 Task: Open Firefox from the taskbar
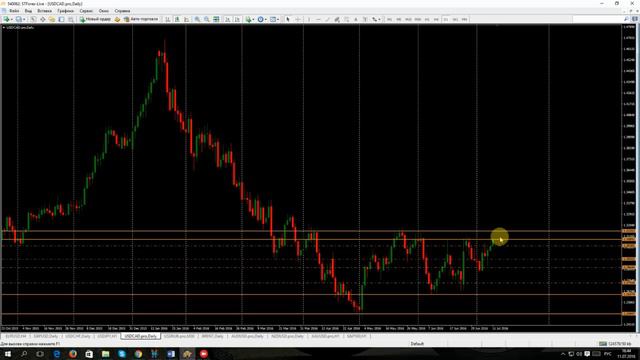point(73,353)
